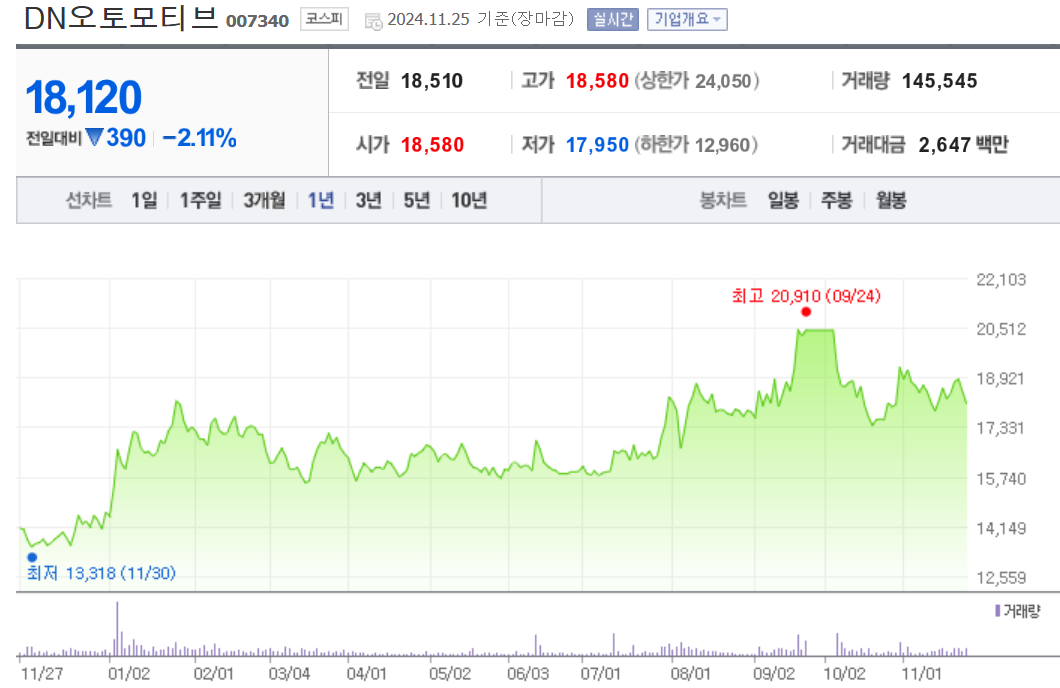Click the 시가 value 18,580
This screenshot has height=688, width=1060.
[433, 145]
